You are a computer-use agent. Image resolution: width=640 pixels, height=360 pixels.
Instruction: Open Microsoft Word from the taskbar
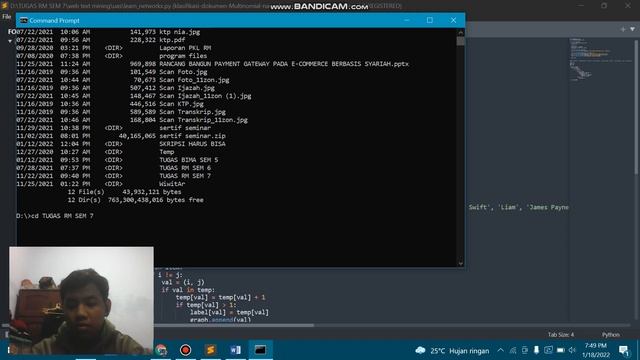pos(236,350)
